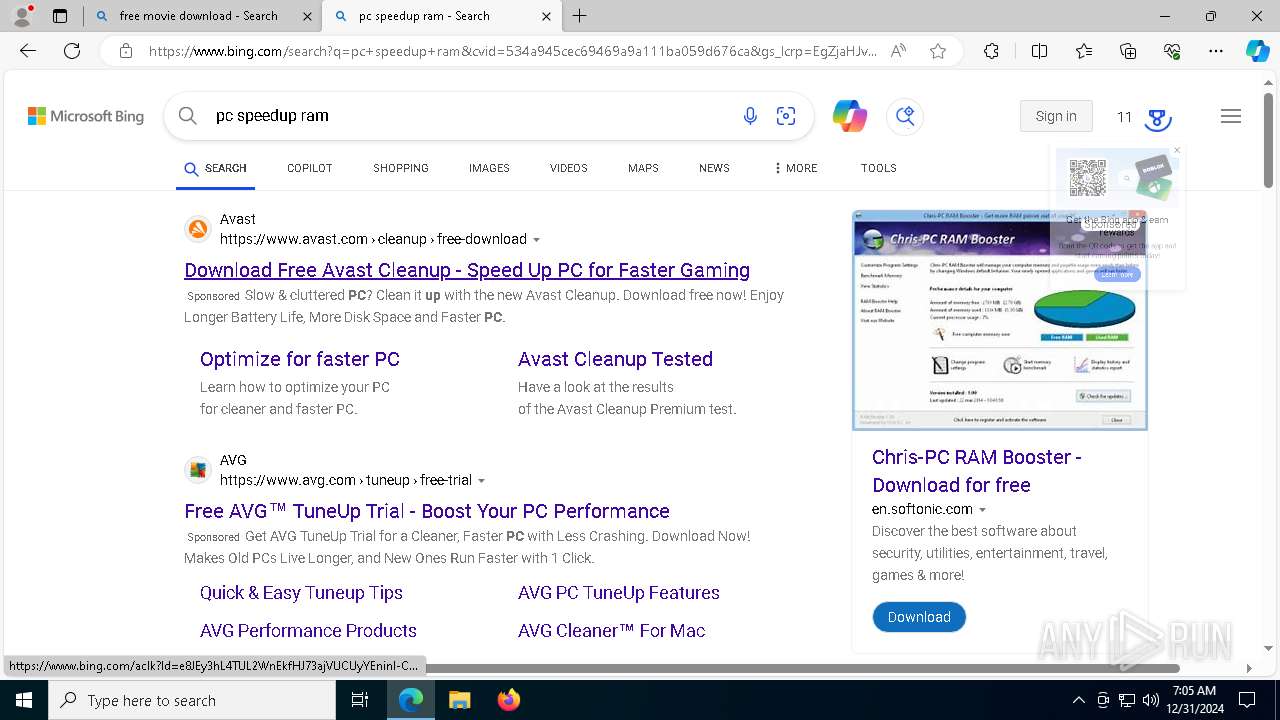Click the AVG site favicon
This screenshot has width=1280, height=720.
click(198, 470)
